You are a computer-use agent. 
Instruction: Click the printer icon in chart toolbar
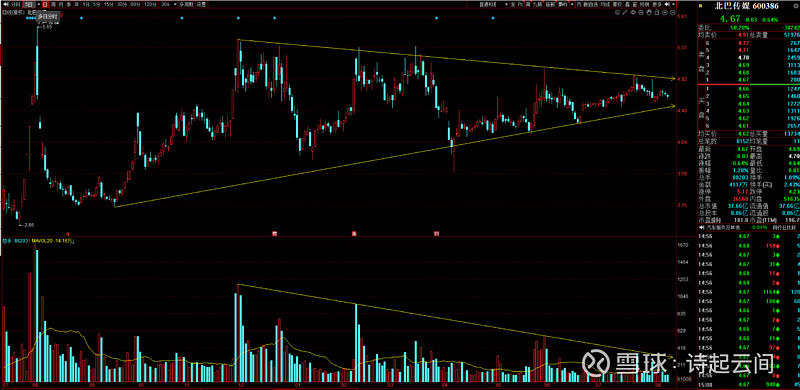[x=641, y=13]
